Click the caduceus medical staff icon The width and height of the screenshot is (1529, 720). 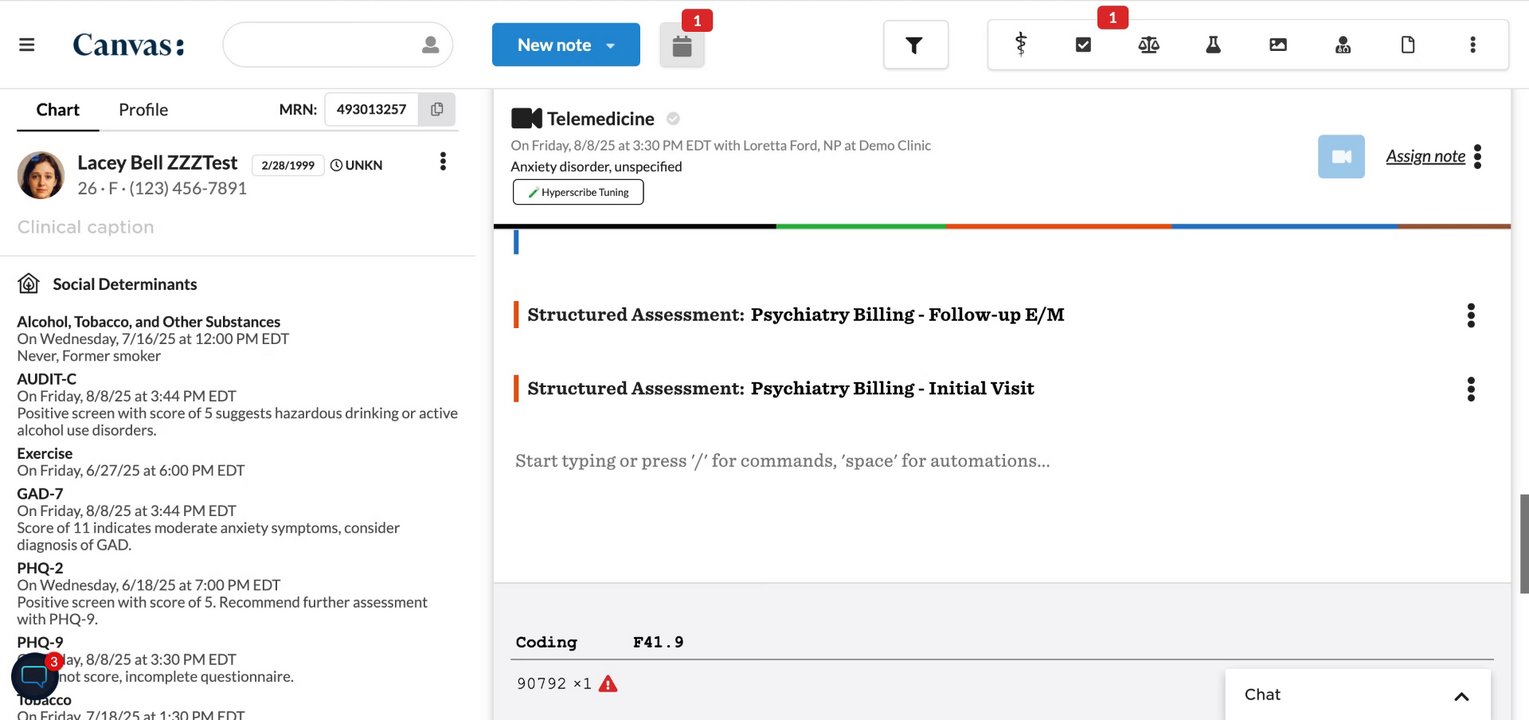pyautogui.click(x=1020, y=45)
